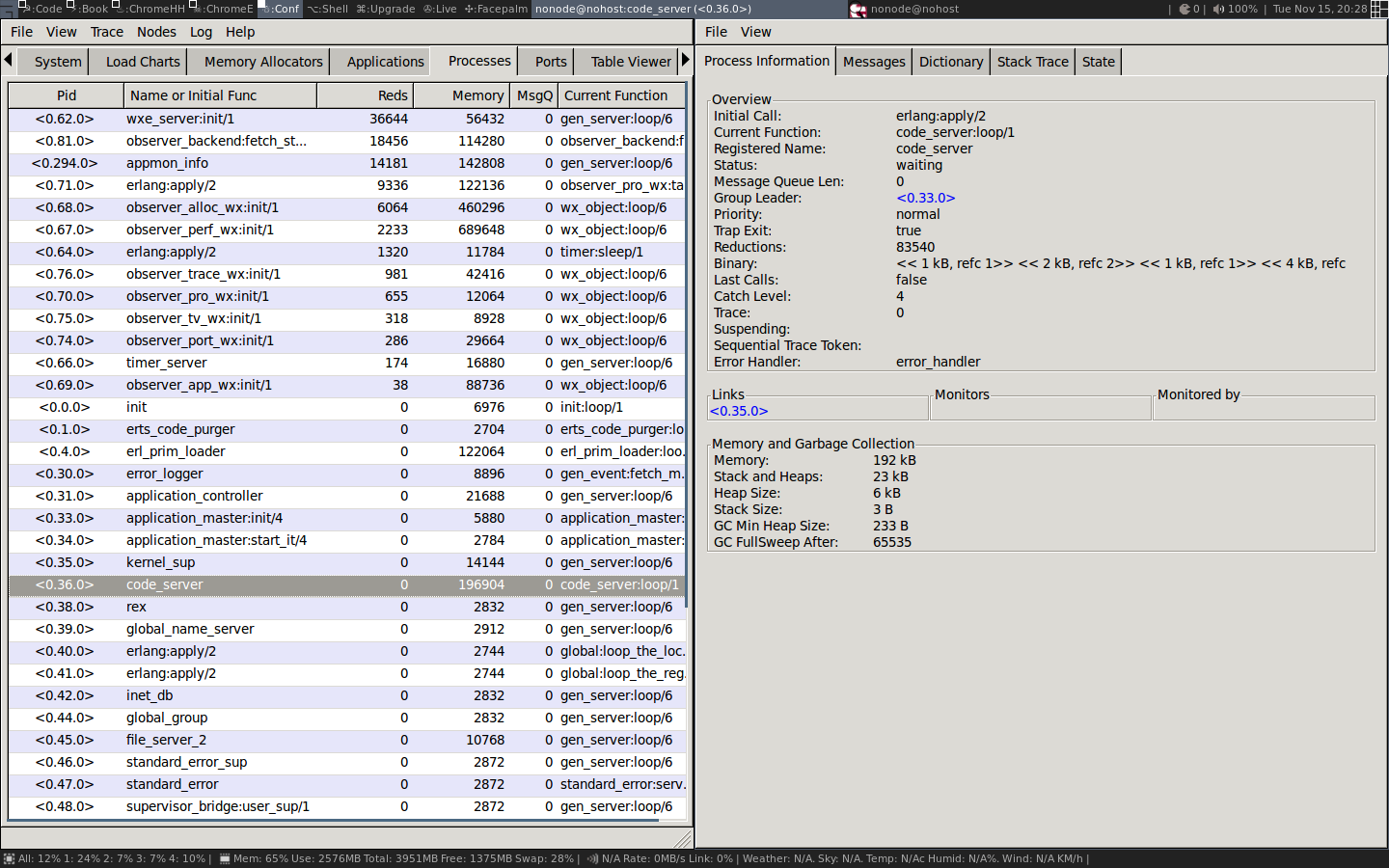Screen dimensions: 1389x868
Task: Open Group Leader link <0.33.0>
Action: tap(925, 198)
